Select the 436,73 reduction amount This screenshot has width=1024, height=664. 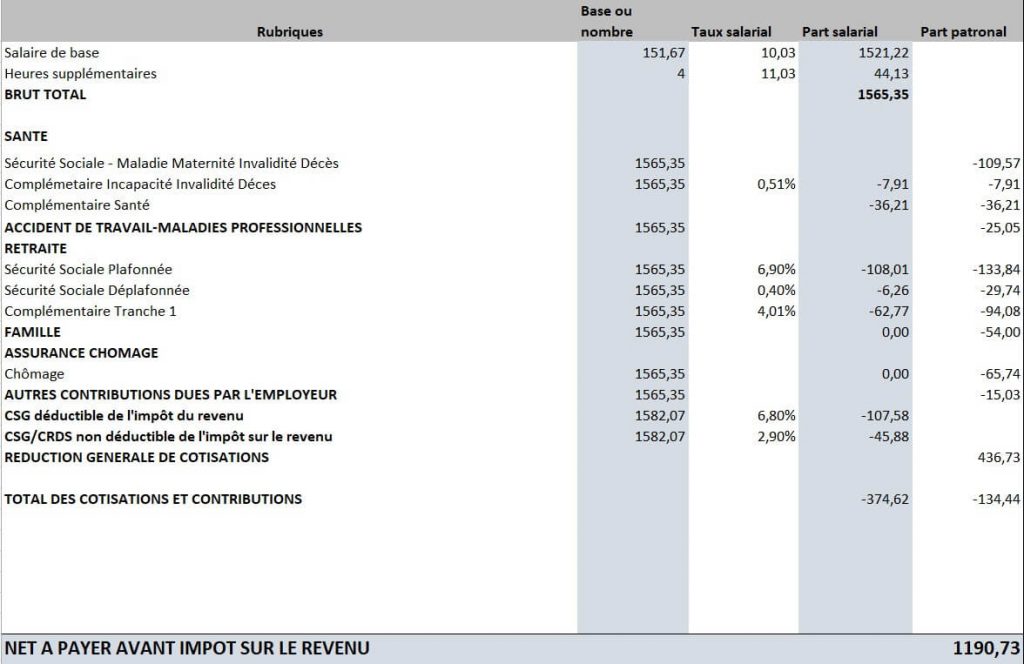pyautogui.click(x=999, y=458)
